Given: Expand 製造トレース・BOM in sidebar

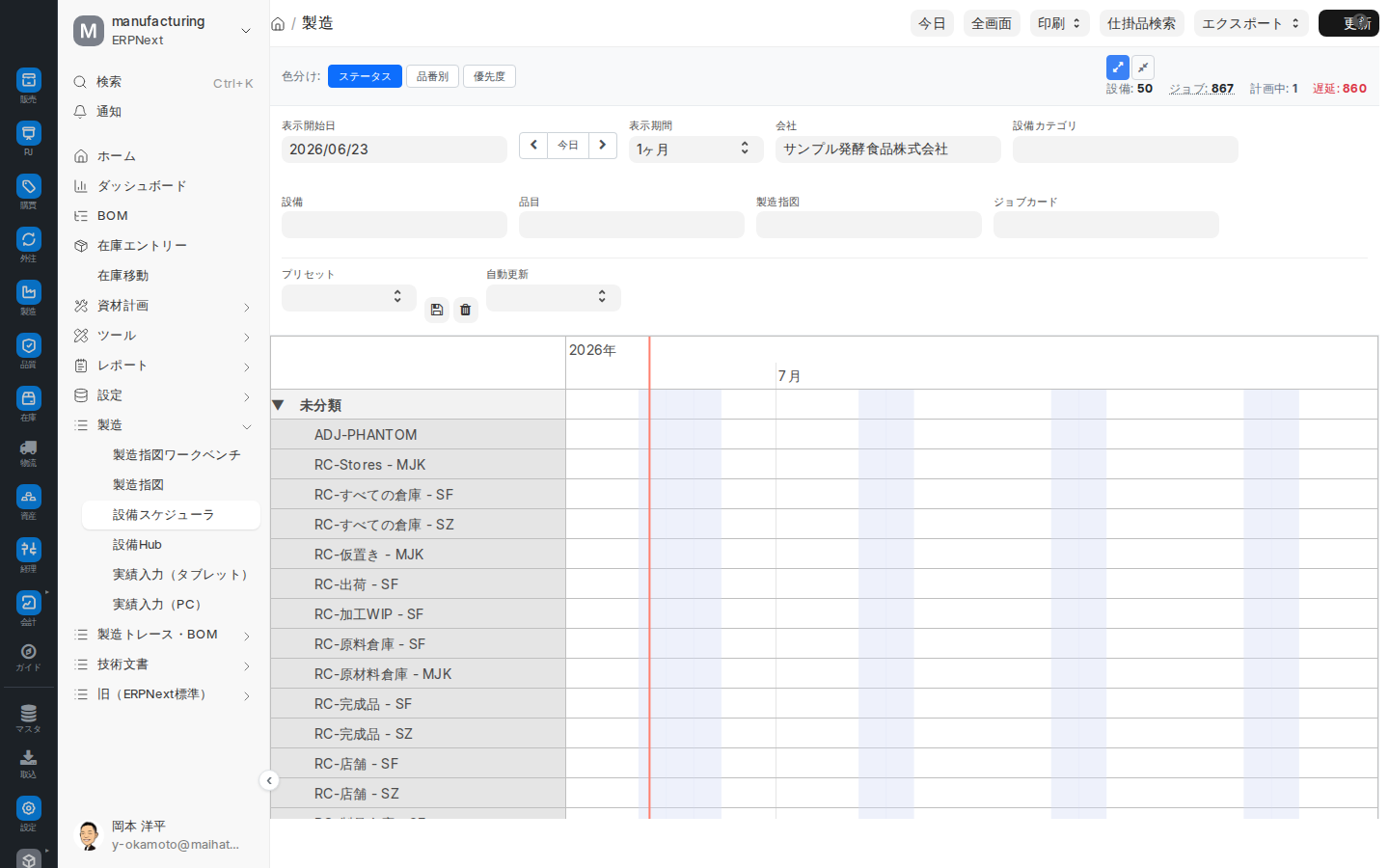Looking at the screenshot, I should click(246, 636).
